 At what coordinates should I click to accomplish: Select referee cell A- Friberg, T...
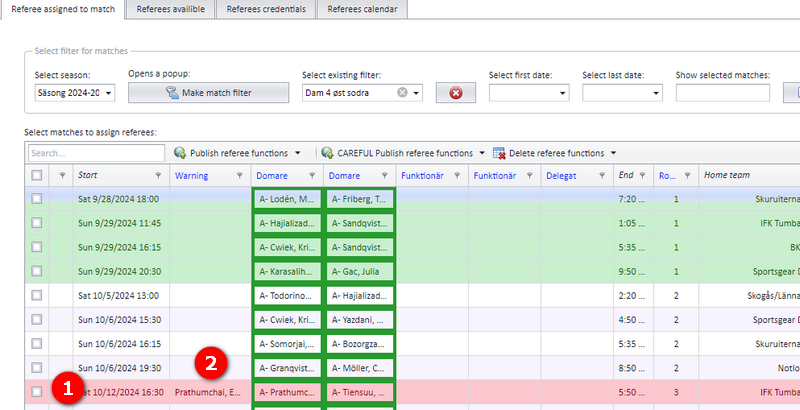point(360,199)
